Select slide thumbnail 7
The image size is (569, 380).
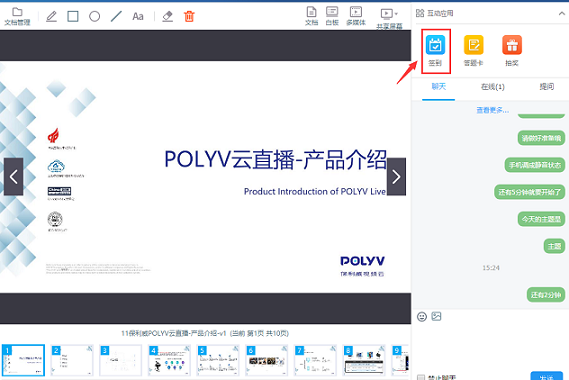(x=315, y=360)
